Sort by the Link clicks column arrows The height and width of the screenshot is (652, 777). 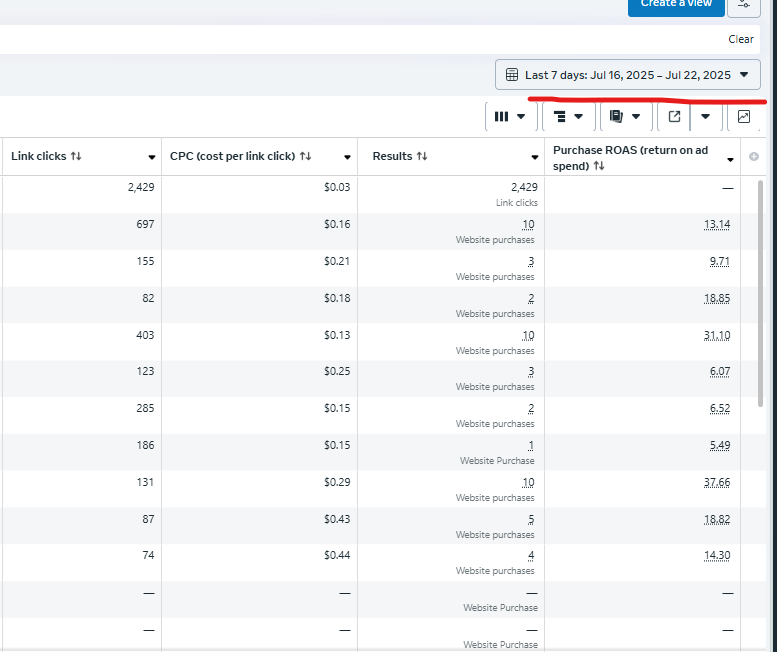coord(76,157)
